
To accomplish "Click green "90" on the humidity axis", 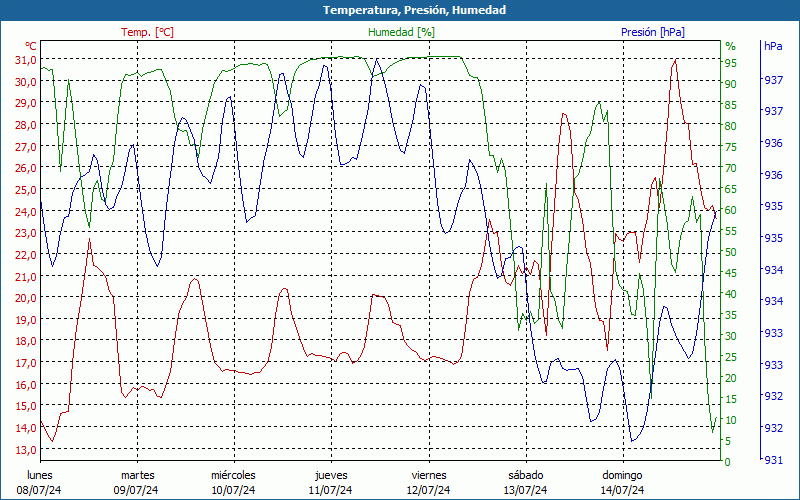I will (x=731, y=84).
